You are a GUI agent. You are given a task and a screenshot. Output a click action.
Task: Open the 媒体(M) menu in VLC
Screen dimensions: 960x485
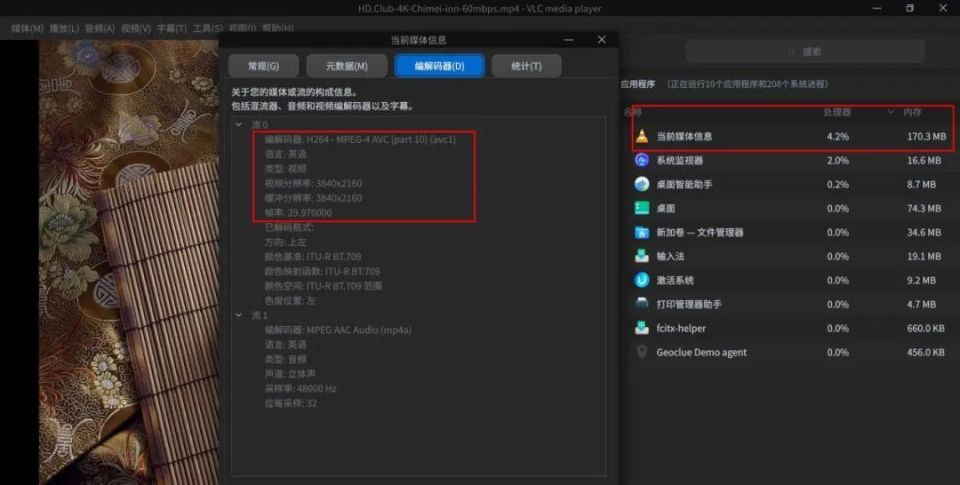click(28, 29)
